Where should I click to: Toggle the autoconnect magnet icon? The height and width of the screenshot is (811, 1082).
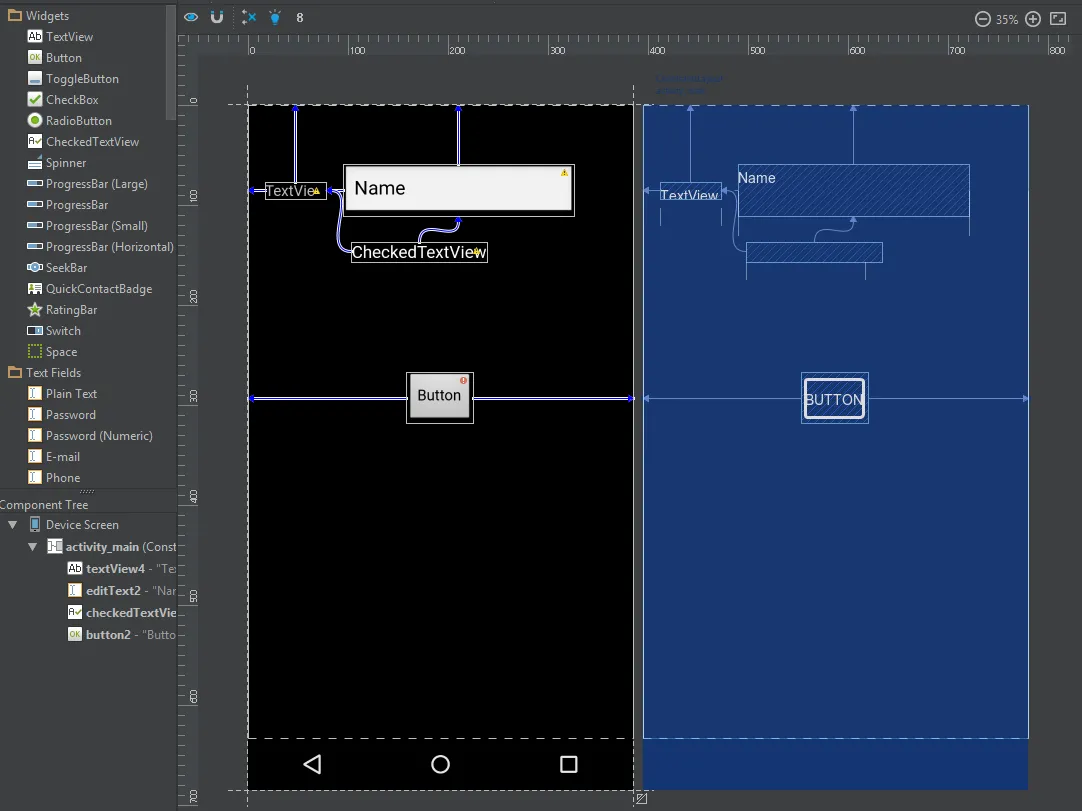coord(217,18)
